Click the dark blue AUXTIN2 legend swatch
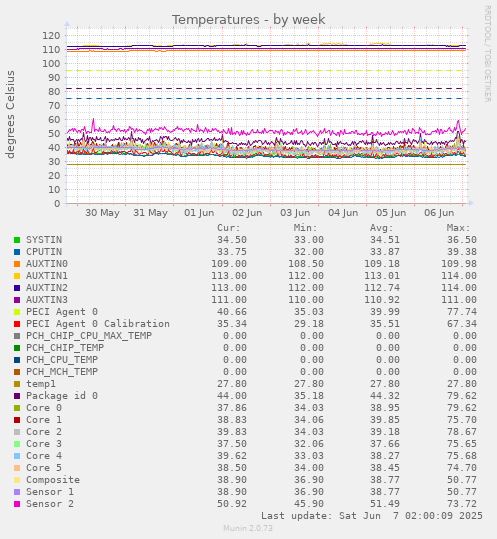 tap(17, 288)
